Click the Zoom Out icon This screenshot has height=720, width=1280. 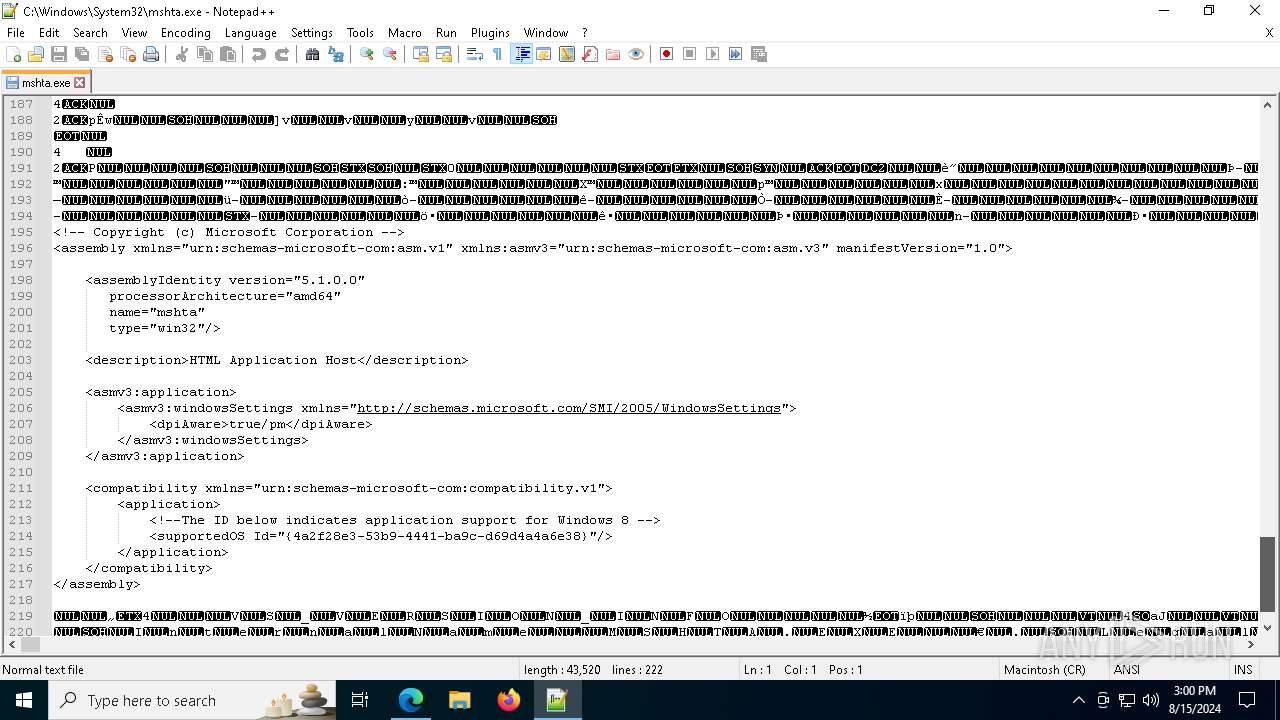(390, 54)
